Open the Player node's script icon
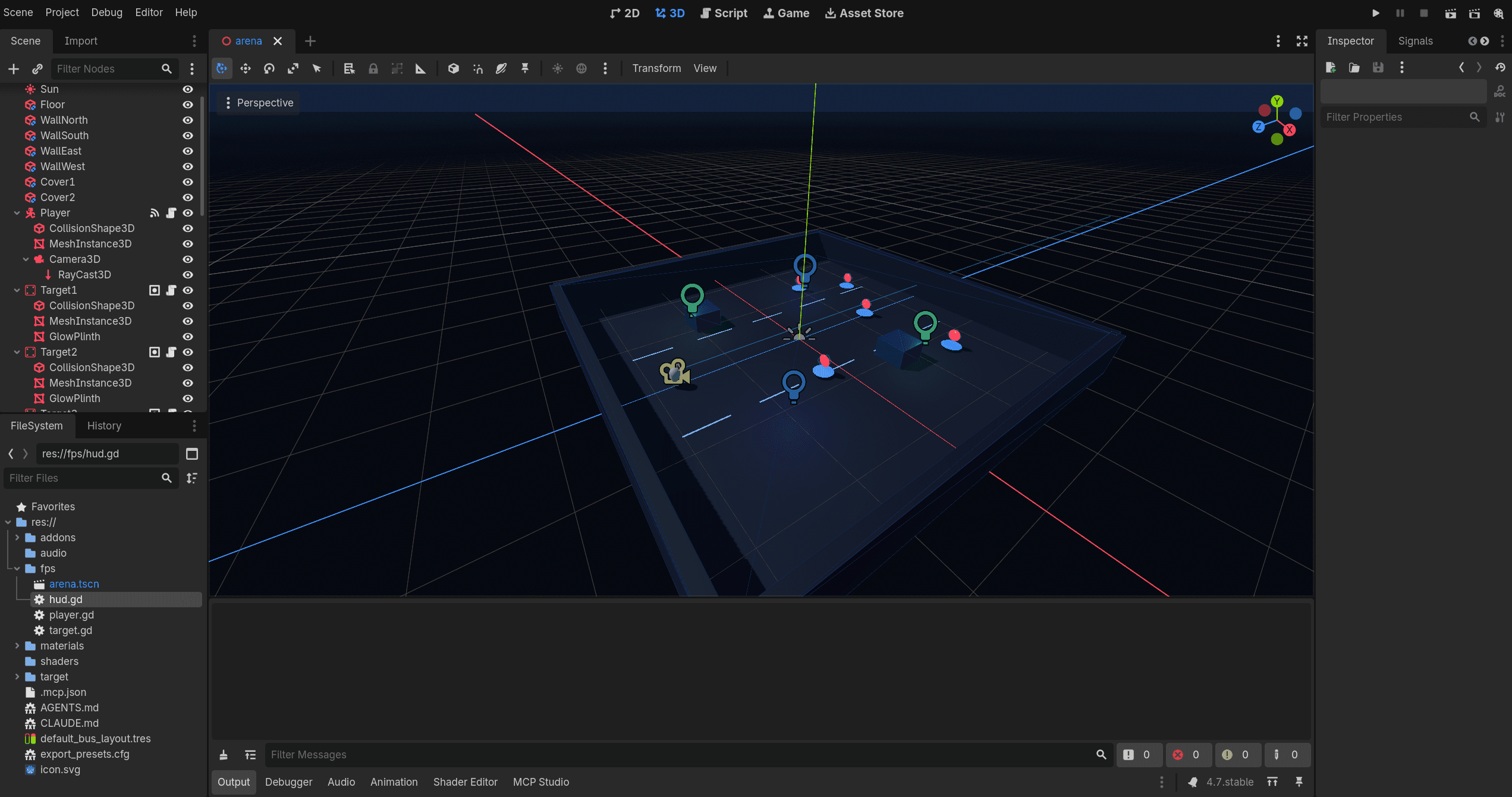1512x797 pixels. [x=171, y=213]
